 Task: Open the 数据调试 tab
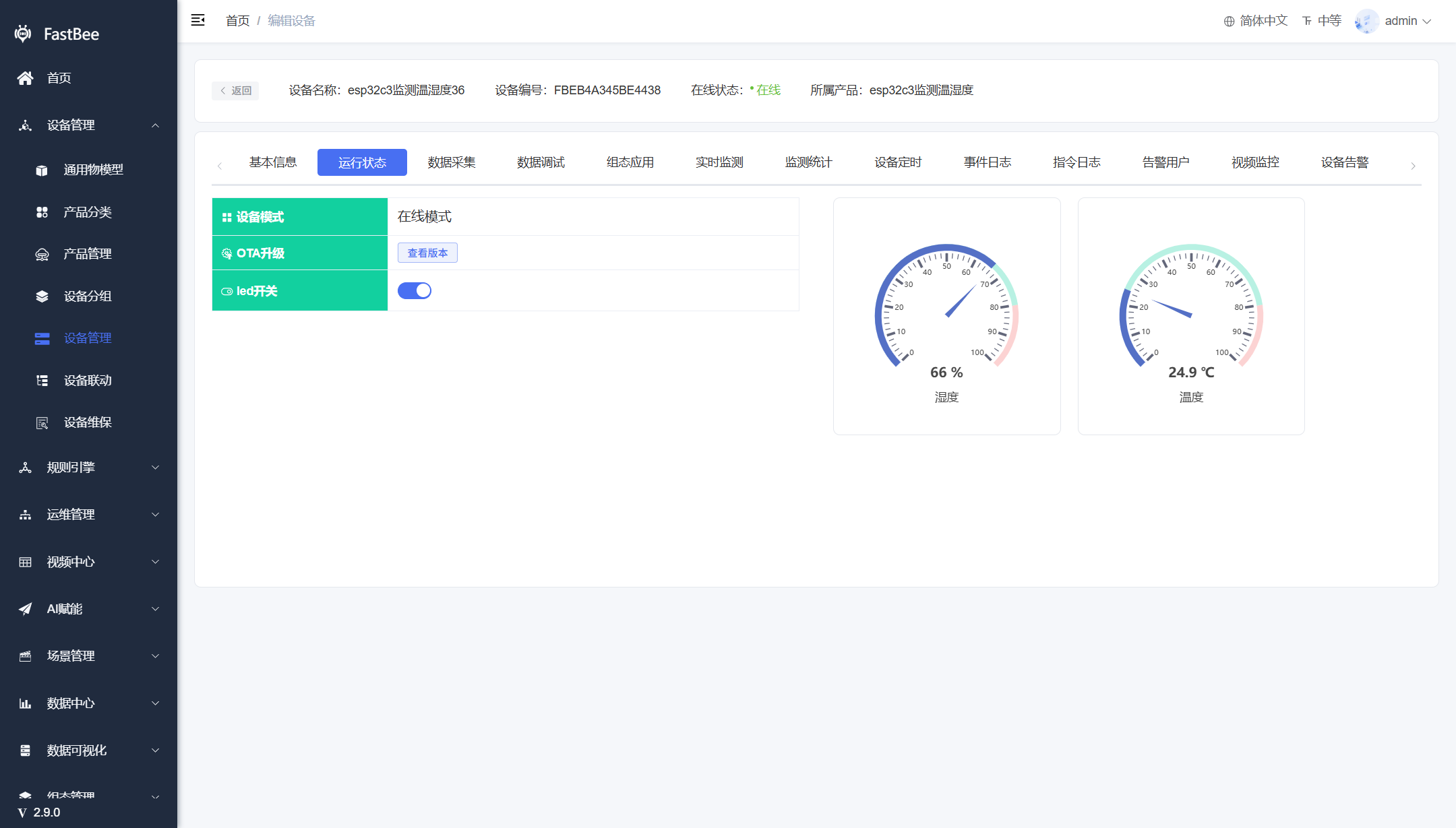541,162
